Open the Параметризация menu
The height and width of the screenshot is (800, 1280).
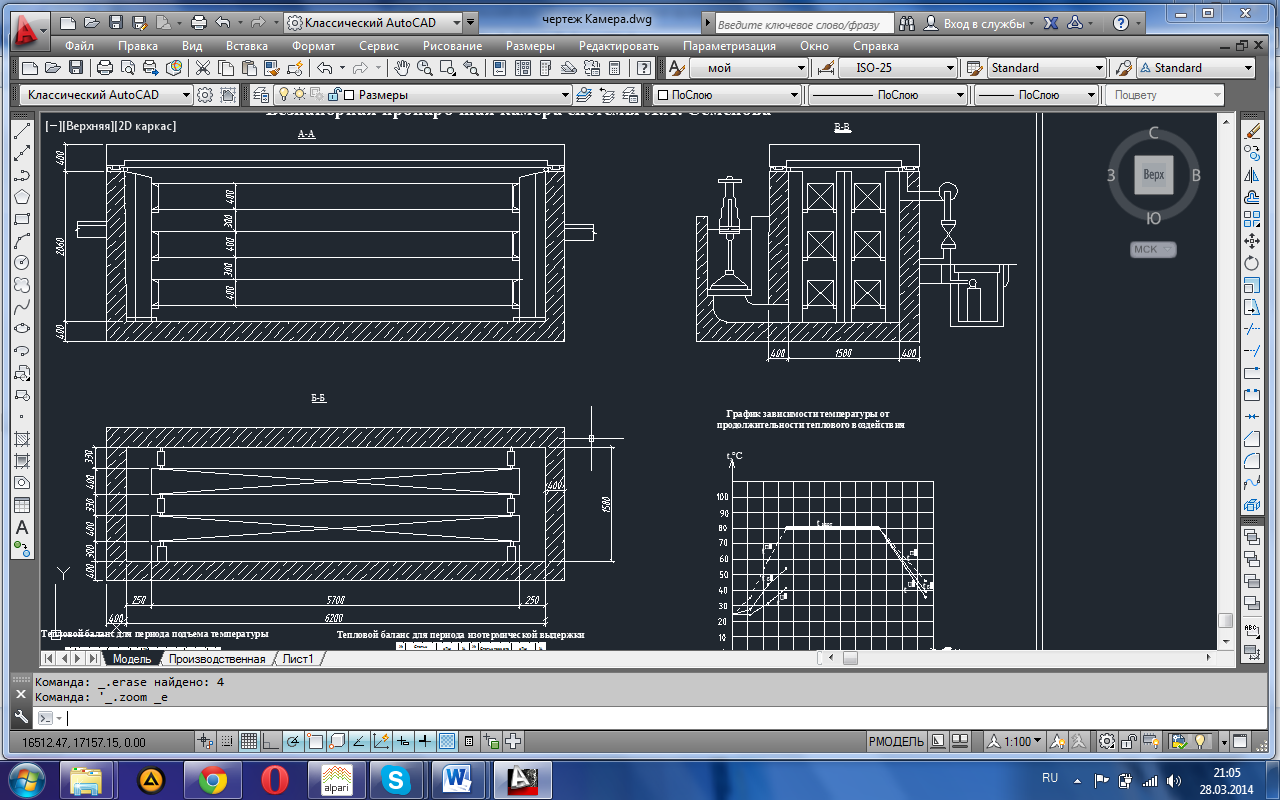[729, 46]
